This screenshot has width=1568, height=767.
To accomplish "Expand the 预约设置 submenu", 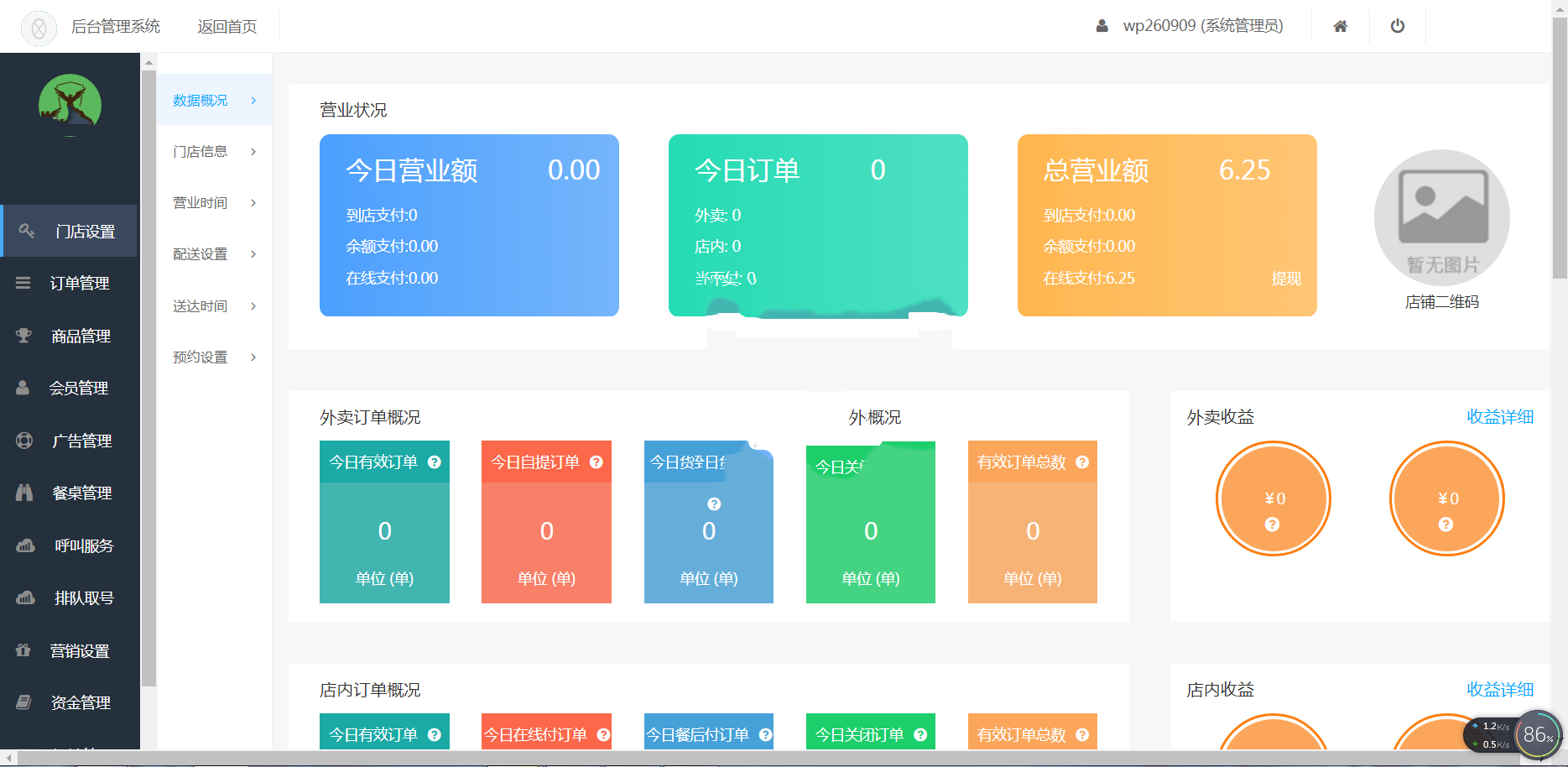I will click(200, 357).
